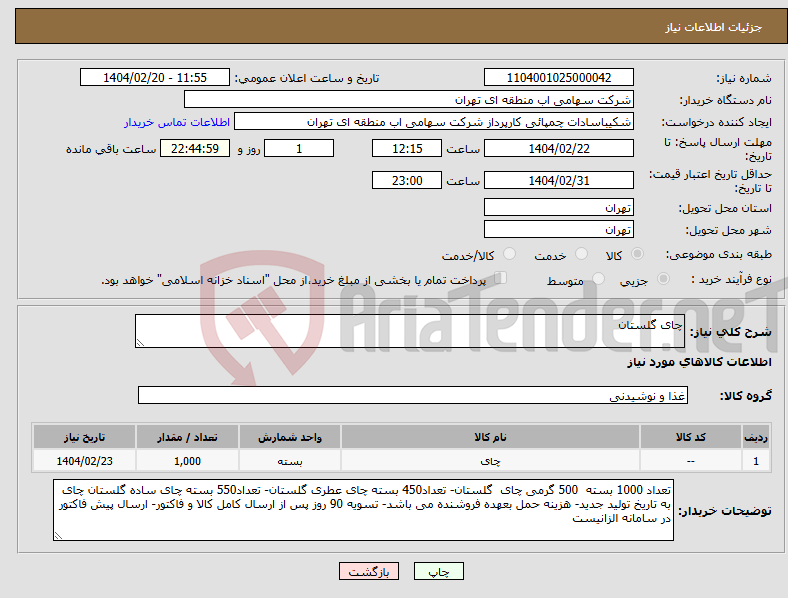Click the page title جزئیات اطلاعات نیاز
Screen dimensions: 788x598
714,27
